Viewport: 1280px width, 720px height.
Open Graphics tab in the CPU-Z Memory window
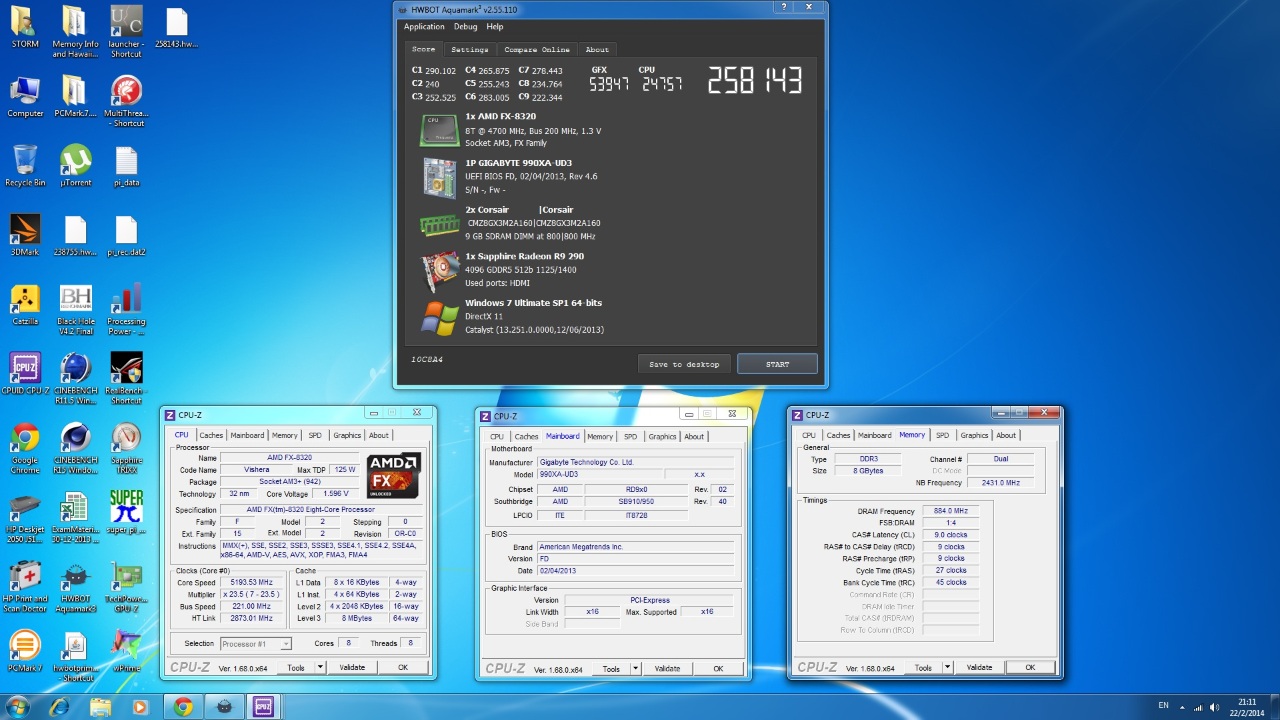[974, 435]
